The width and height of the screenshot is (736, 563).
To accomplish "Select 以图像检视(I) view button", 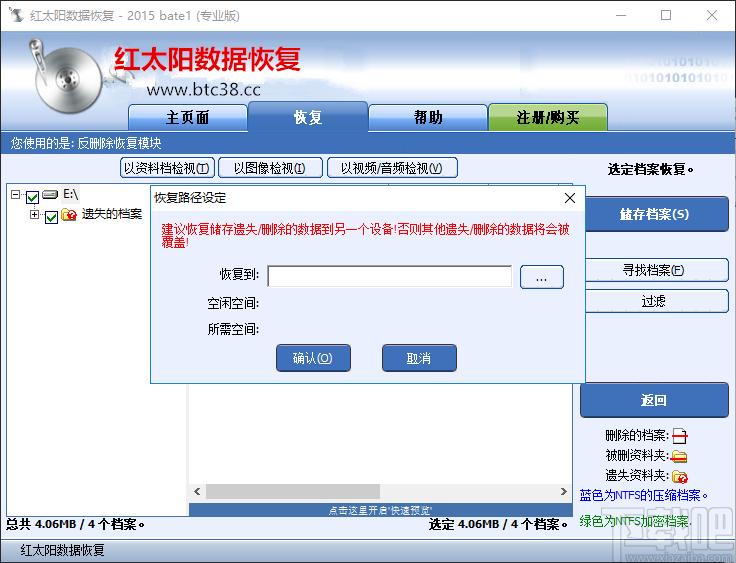I will pos(270,168).
